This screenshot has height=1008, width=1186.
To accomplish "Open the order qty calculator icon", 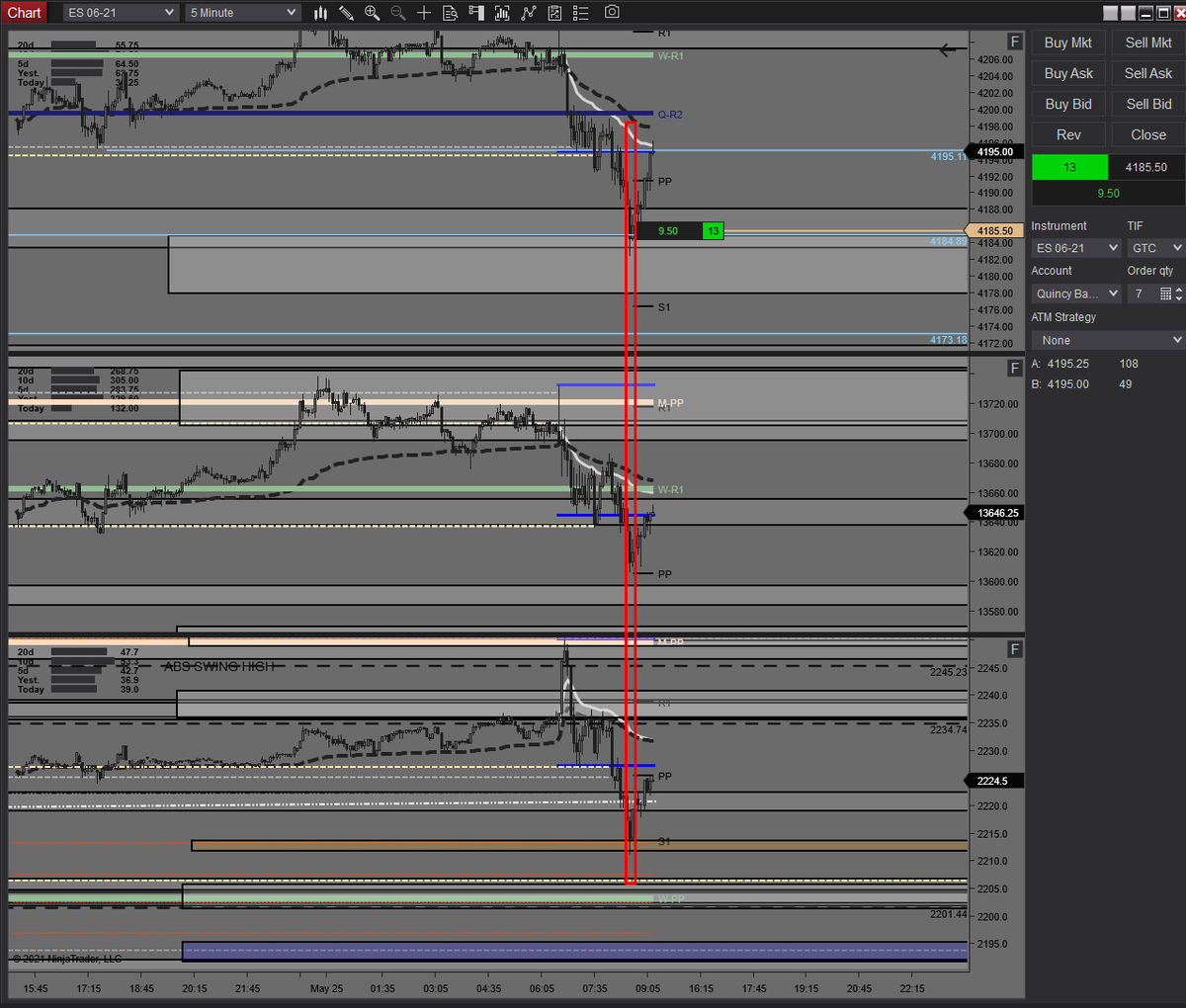I will point(1165,294).
